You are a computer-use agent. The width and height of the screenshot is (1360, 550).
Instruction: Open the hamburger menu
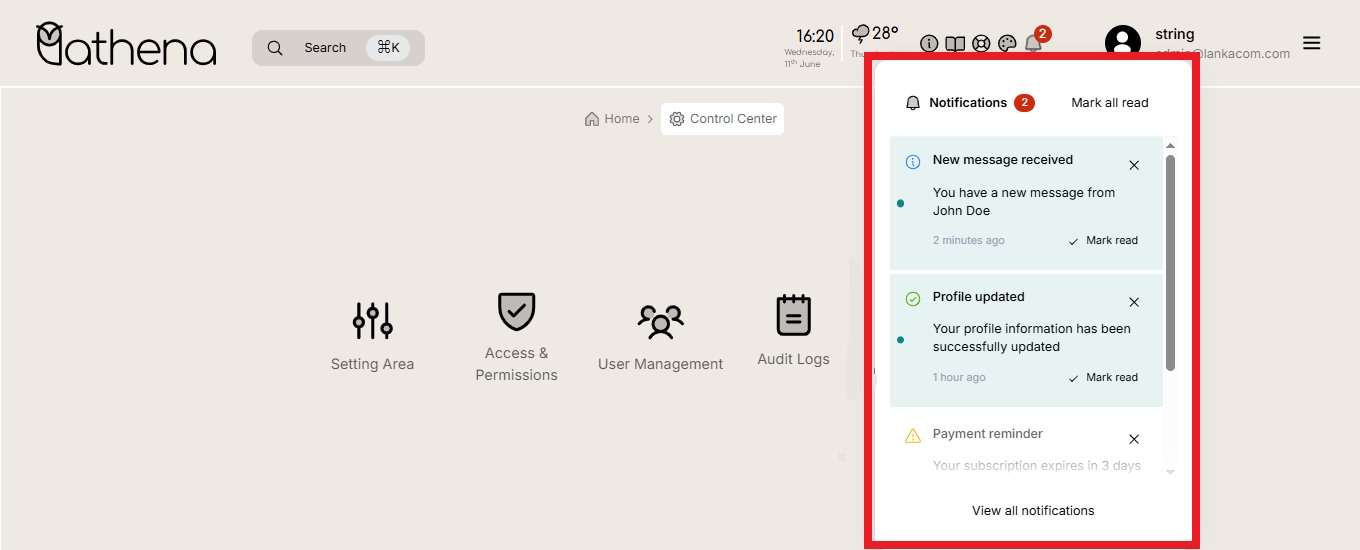tap(1311, 43)
